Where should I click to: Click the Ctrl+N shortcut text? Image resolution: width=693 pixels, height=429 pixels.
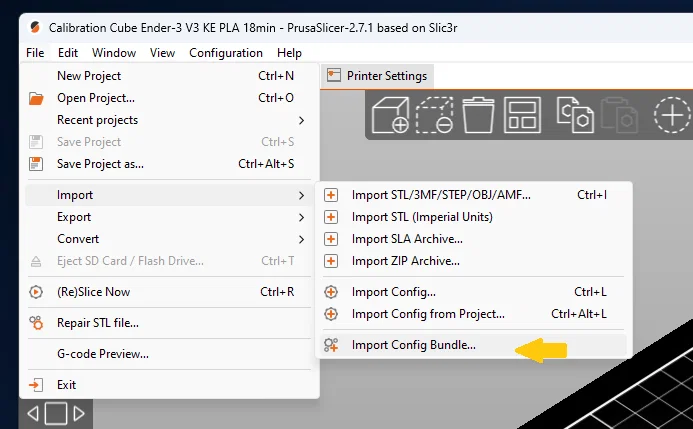click(276, 76)
